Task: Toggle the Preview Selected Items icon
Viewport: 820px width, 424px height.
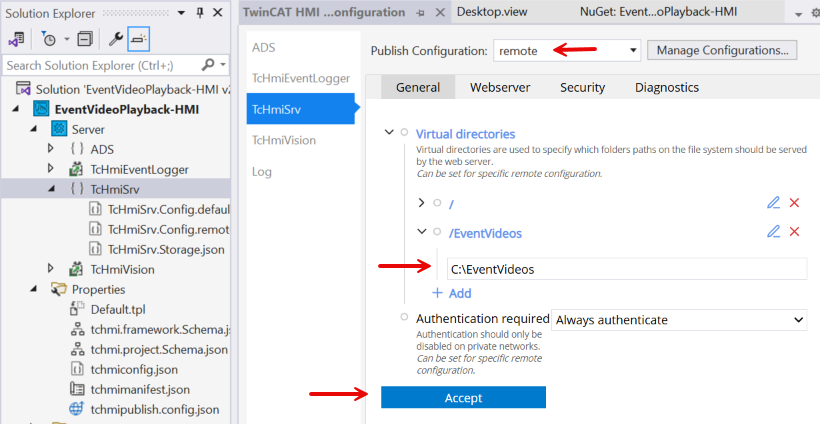Action: 139,39
